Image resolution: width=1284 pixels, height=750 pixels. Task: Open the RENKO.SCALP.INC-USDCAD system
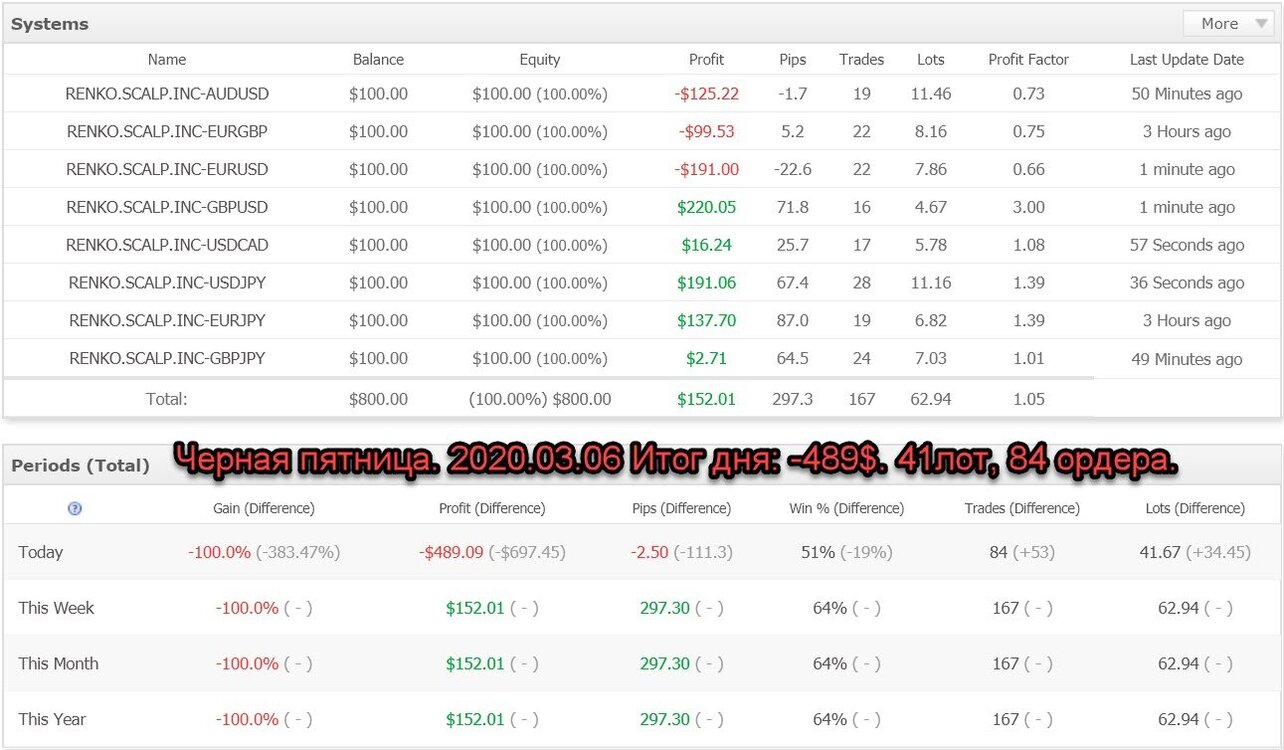point(167,245)
